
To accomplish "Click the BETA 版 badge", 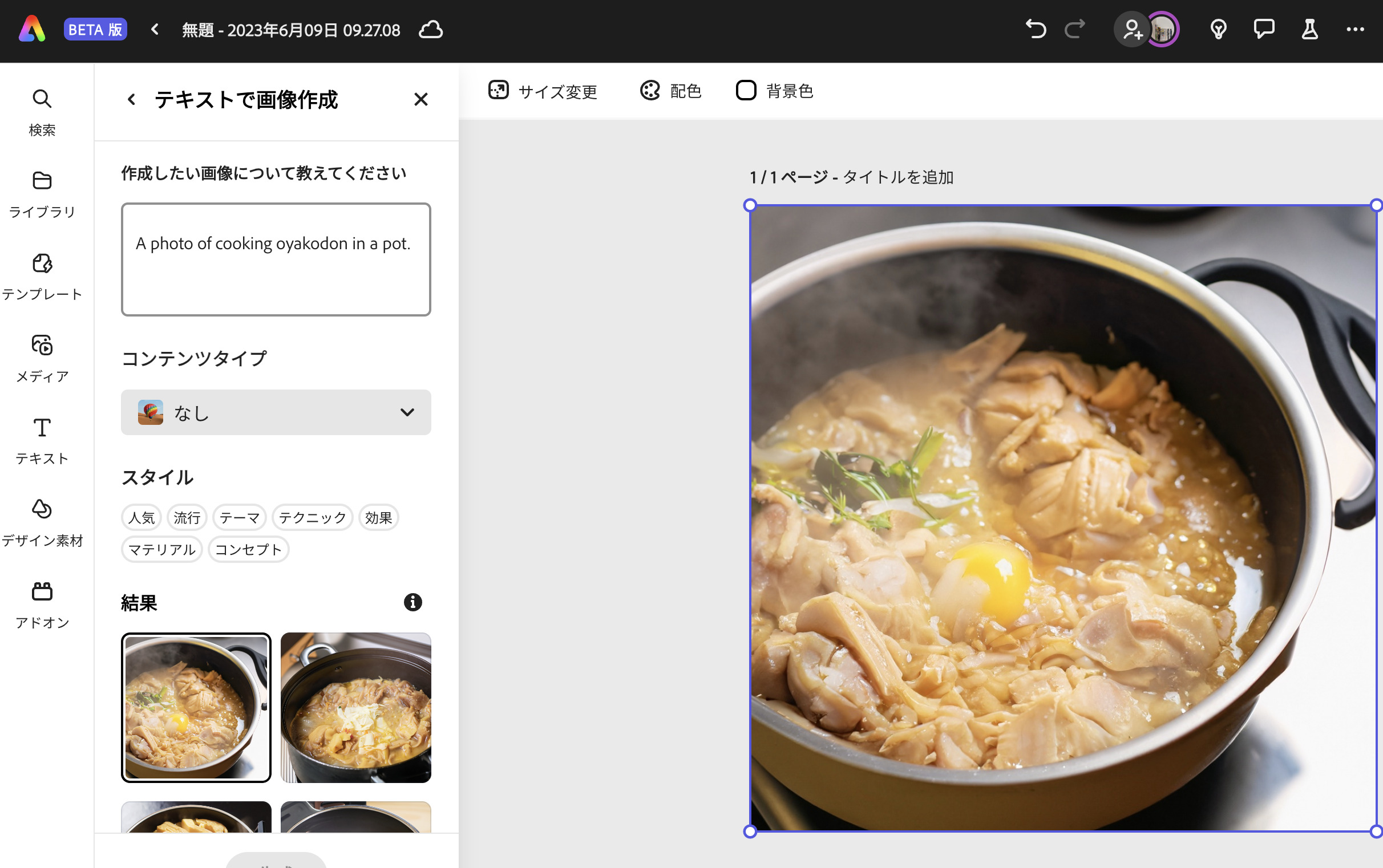I will (x=95, y=30).
